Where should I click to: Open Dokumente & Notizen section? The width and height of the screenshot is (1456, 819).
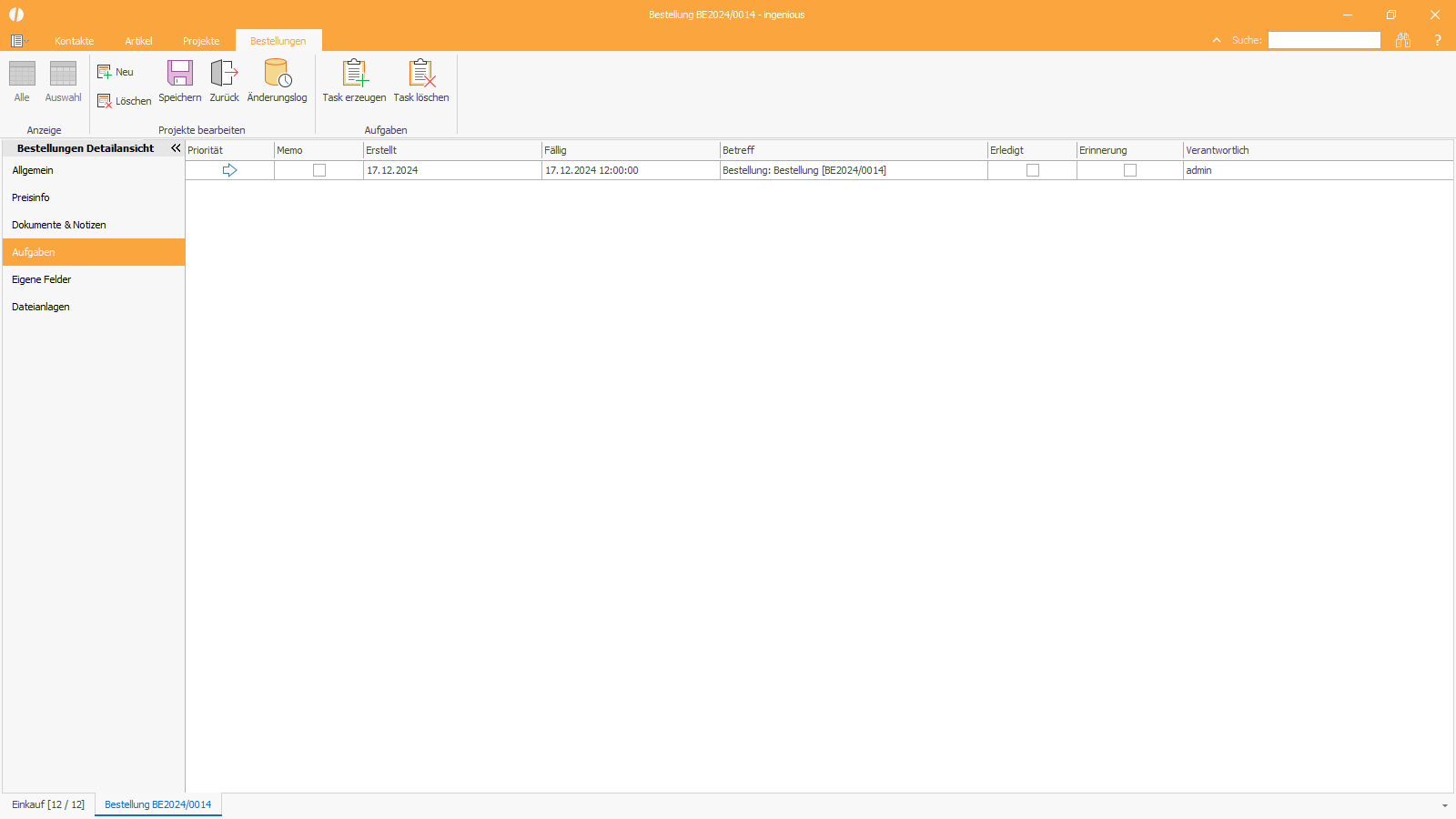coord(94,225)
